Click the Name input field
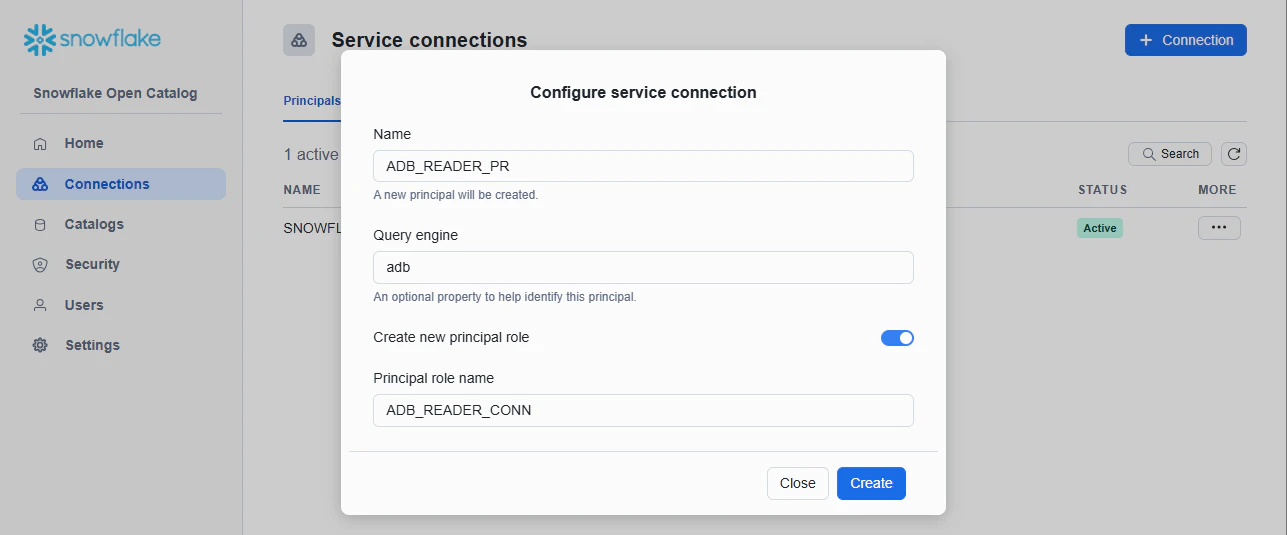Viewport: 1287px width, 535px height. point(643,166)
